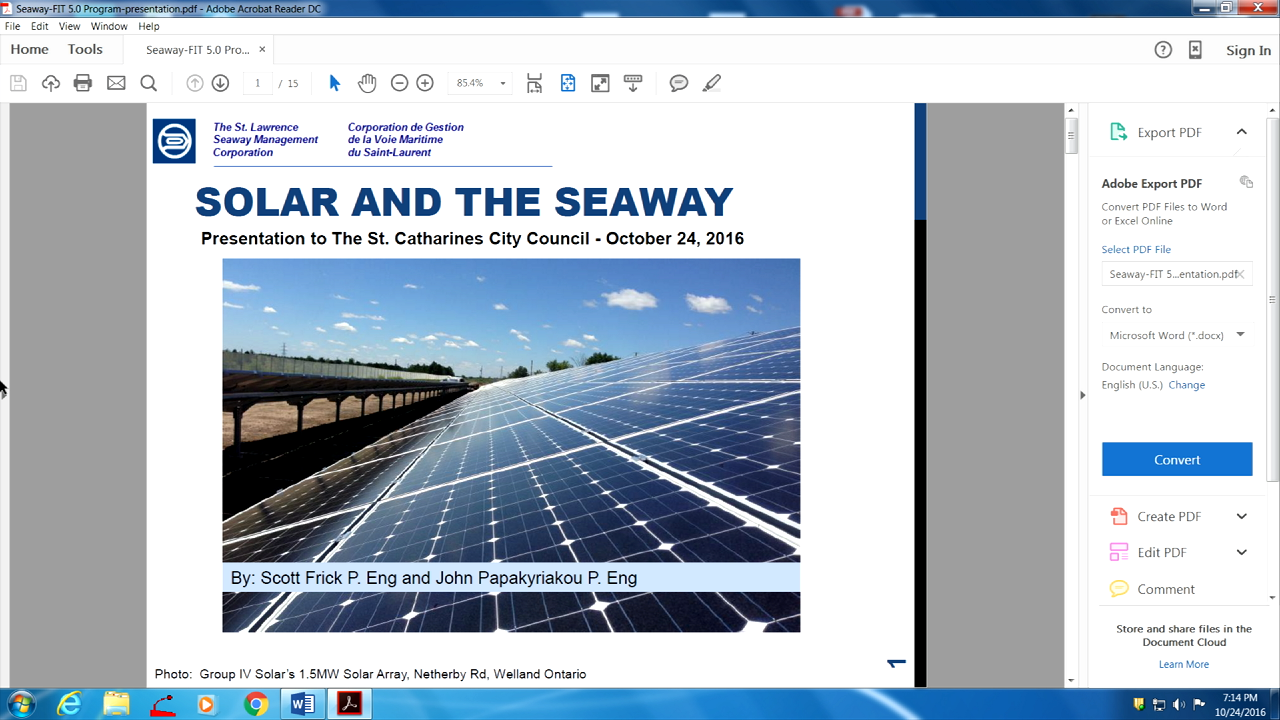Close the Seaway-FIT document tab
This screenshot has width=1280, height=720.
click(x=263, y=49)
